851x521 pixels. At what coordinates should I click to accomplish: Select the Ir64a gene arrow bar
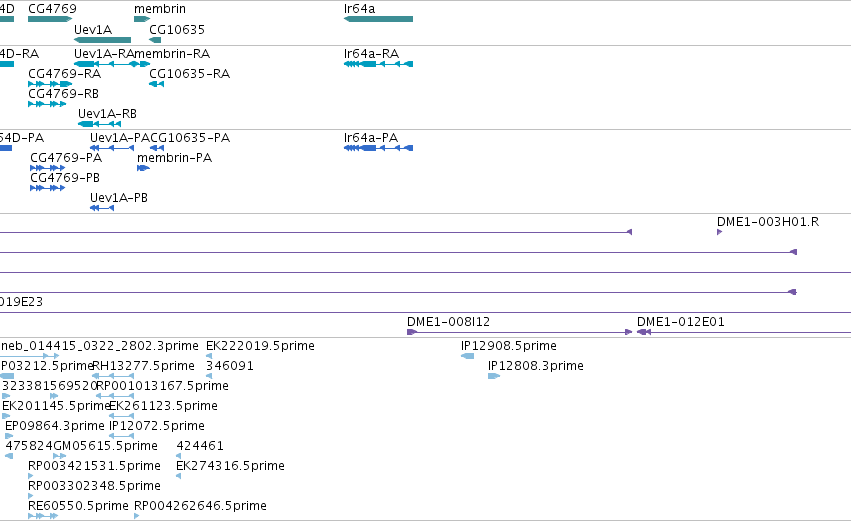pos(378,19)
